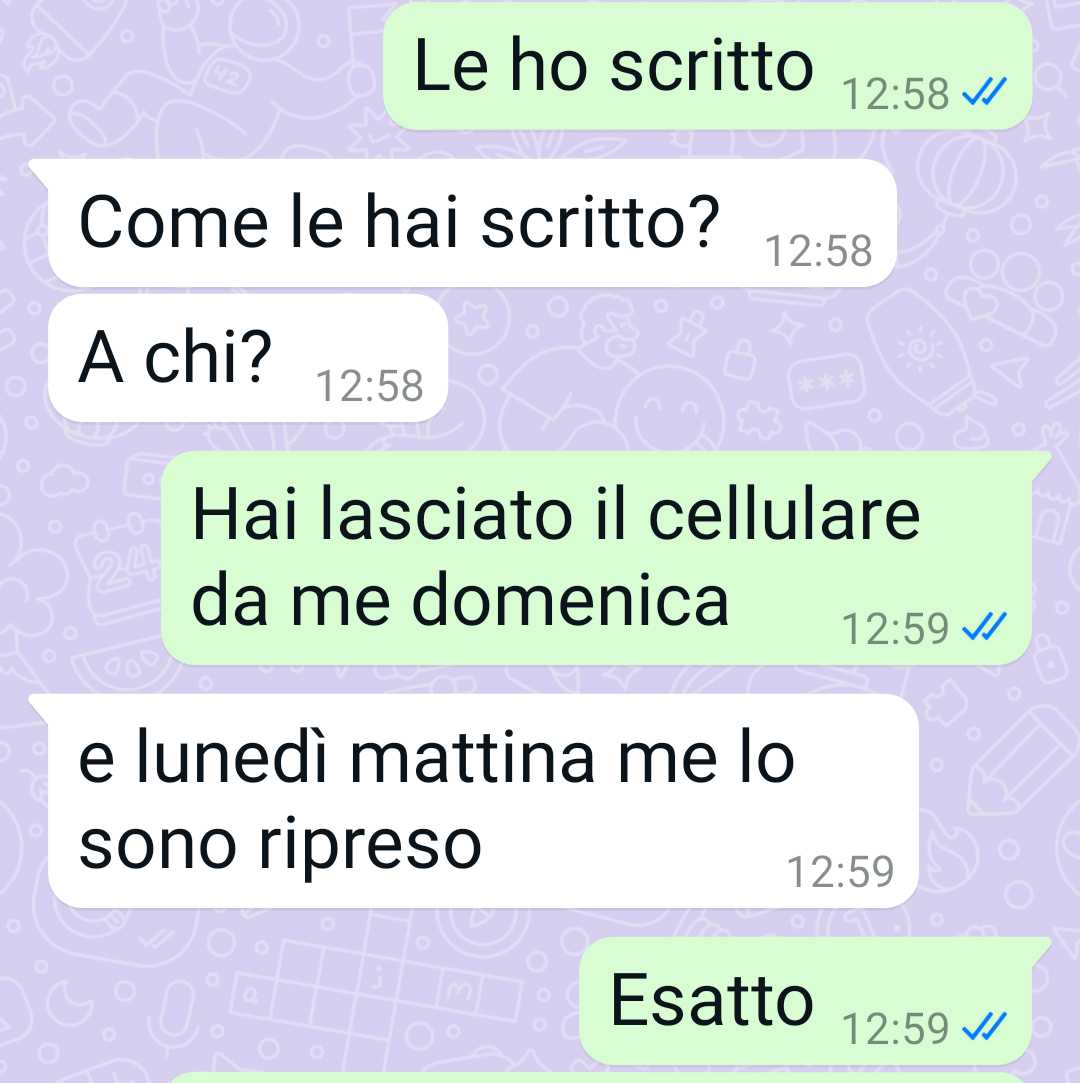Select the 'Le ho scritto' message bubble
This screenshot has height=1083, width=1080.
tap(708, 66)
